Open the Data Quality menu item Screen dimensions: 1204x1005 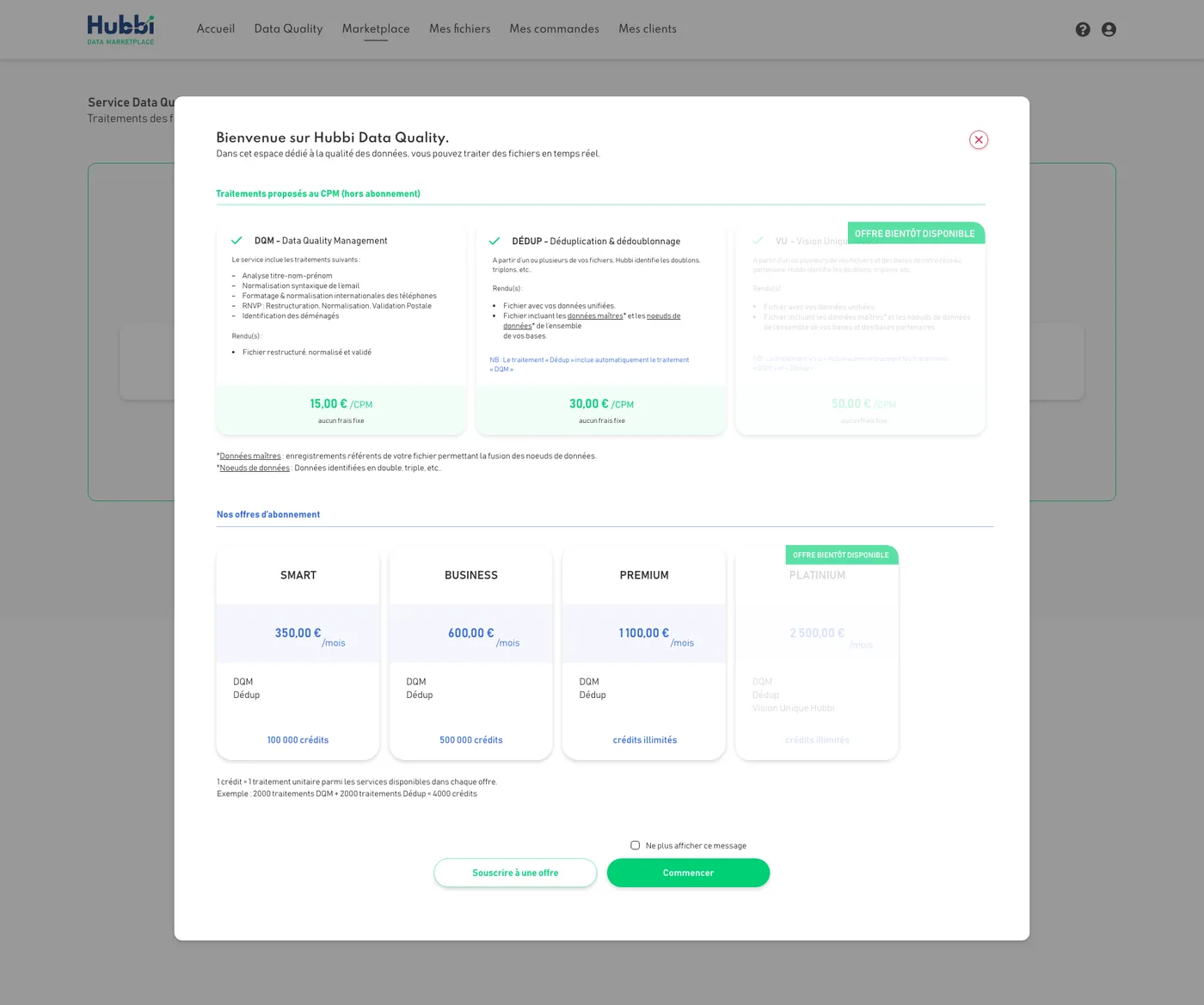tap(288, 28)
